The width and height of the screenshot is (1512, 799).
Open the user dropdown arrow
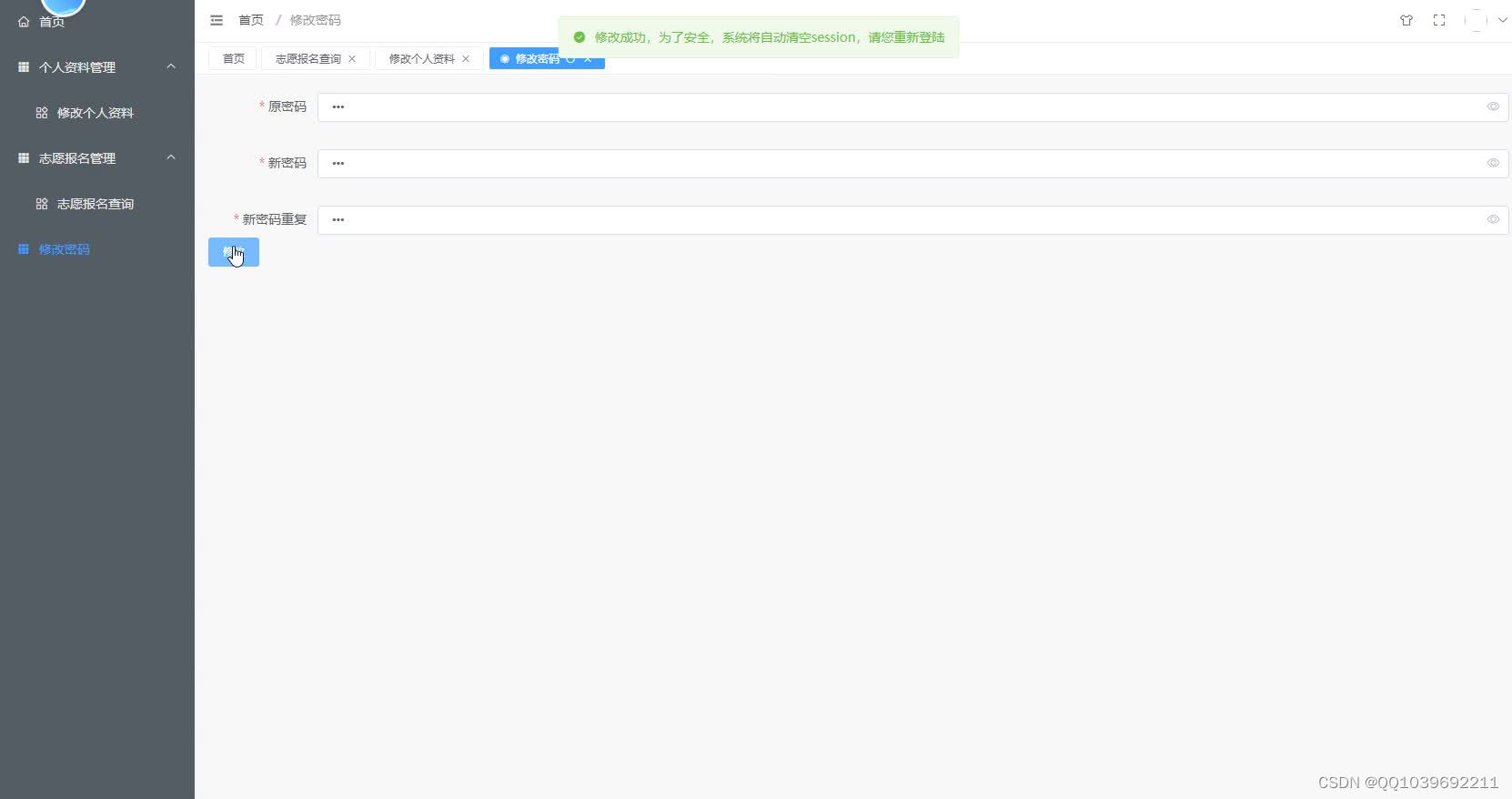click(1502, 20)
